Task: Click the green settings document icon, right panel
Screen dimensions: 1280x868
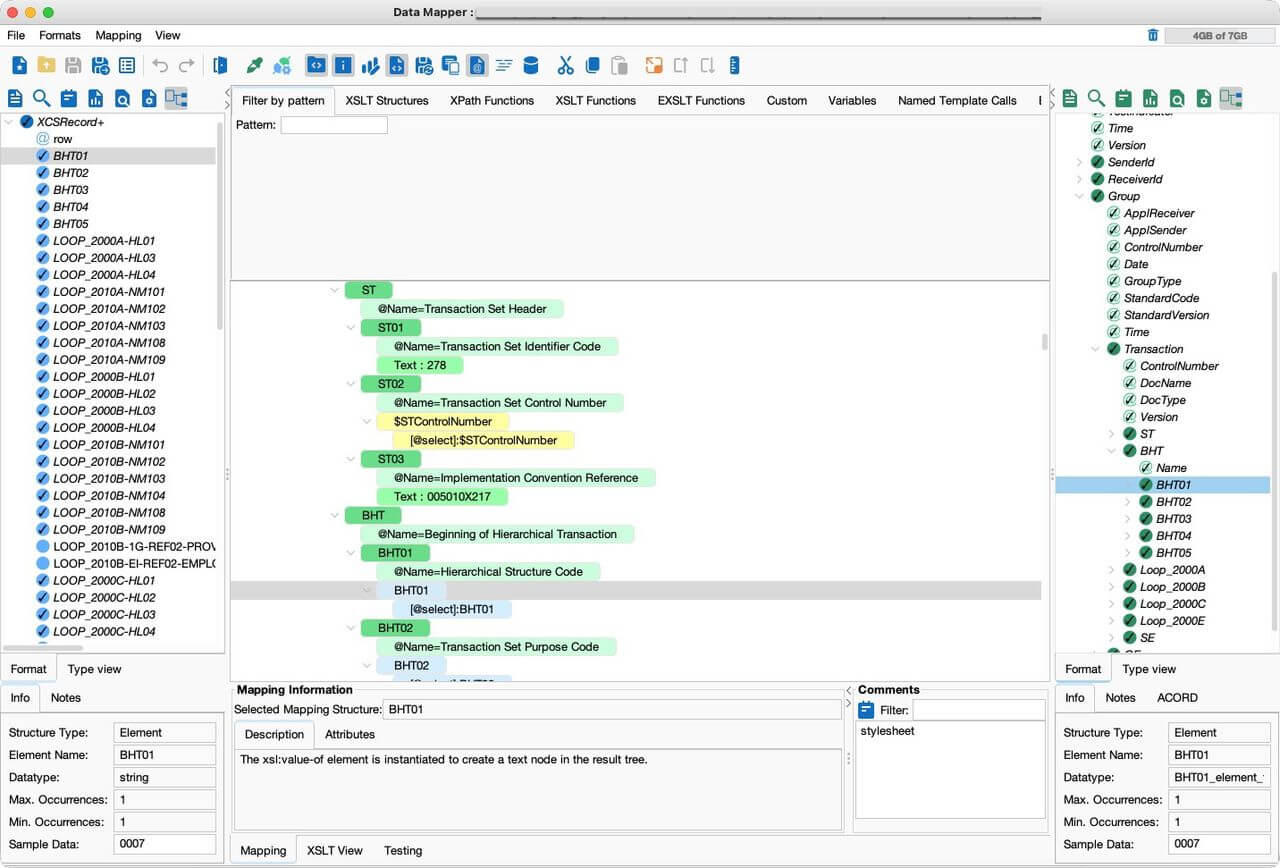Action: (1204, 98)
